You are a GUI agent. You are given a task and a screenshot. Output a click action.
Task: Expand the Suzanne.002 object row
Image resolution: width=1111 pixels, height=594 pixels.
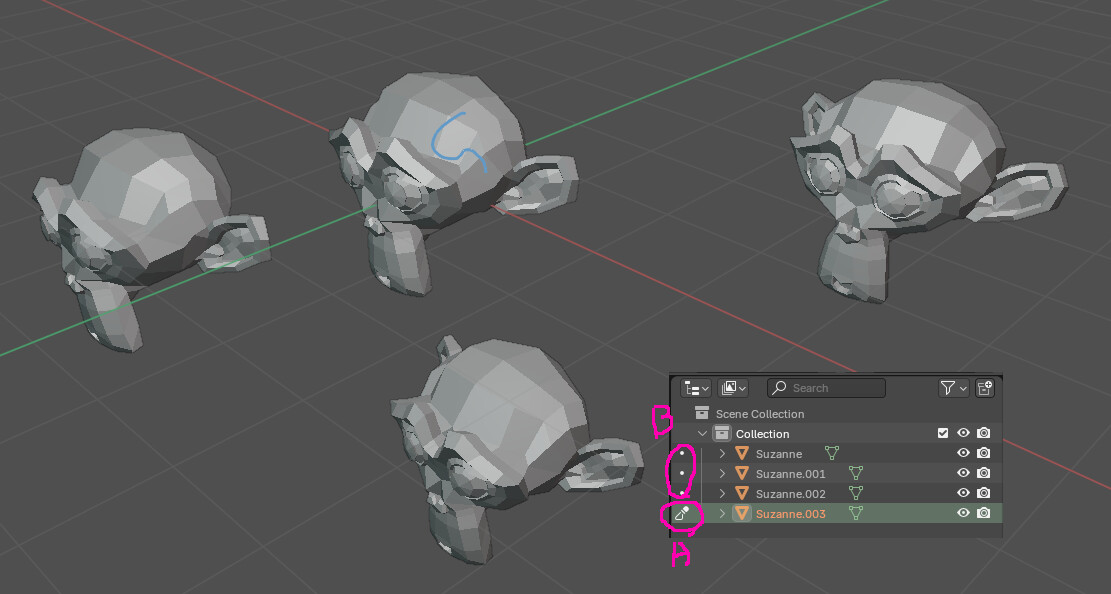pos(722,493)
